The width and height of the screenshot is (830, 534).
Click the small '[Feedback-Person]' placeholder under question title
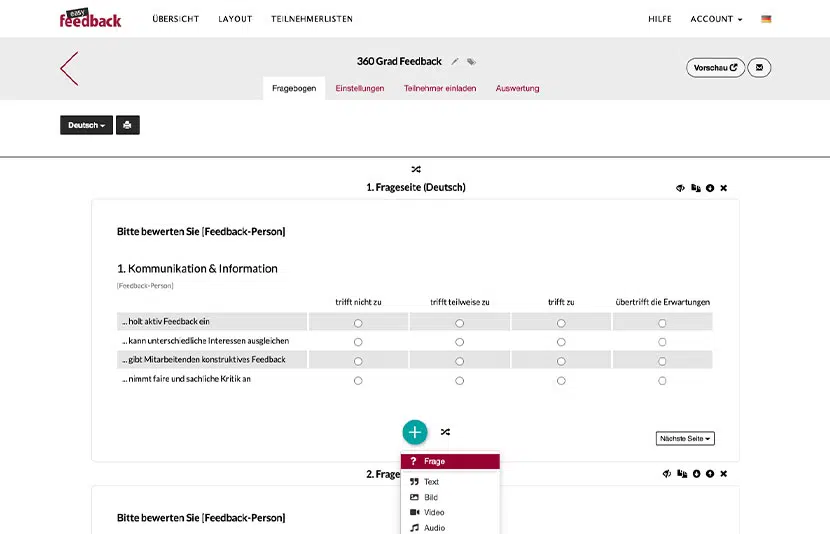pos(145,285)
